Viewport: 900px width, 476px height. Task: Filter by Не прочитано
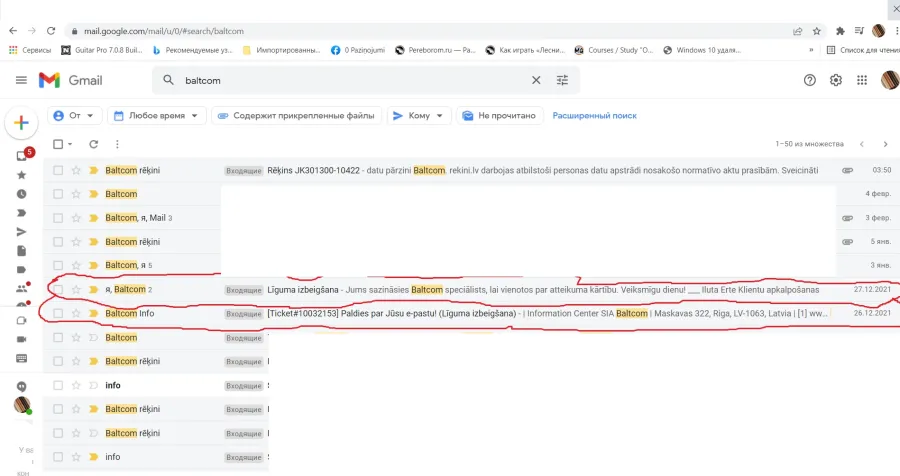[499, 115]
